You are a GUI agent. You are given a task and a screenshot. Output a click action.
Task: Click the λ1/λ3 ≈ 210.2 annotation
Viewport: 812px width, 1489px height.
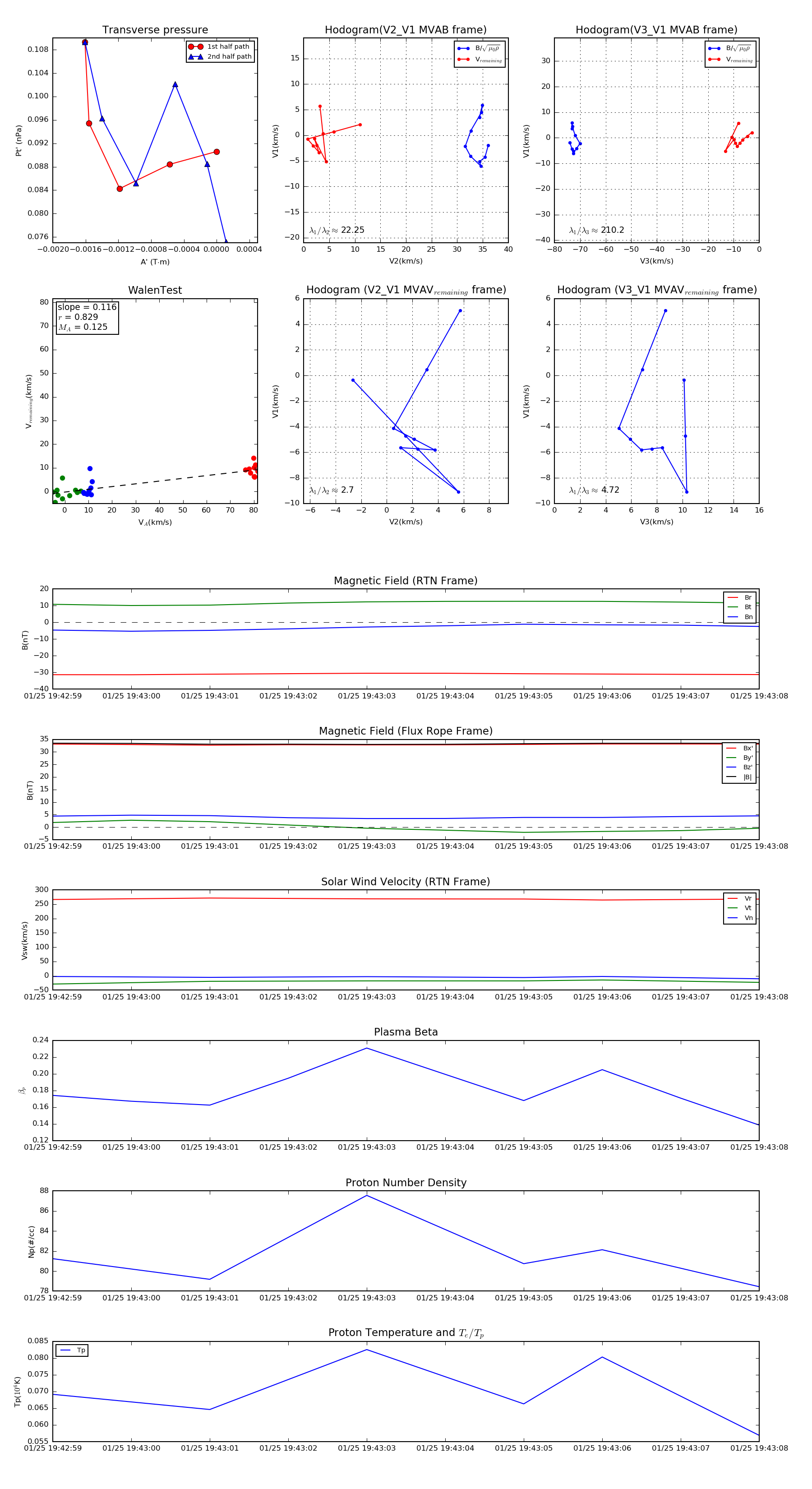(596, 230)
